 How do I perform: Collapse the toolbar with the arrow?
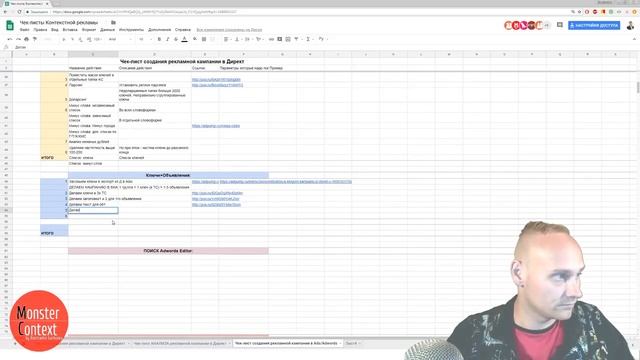tap(634, 39)
